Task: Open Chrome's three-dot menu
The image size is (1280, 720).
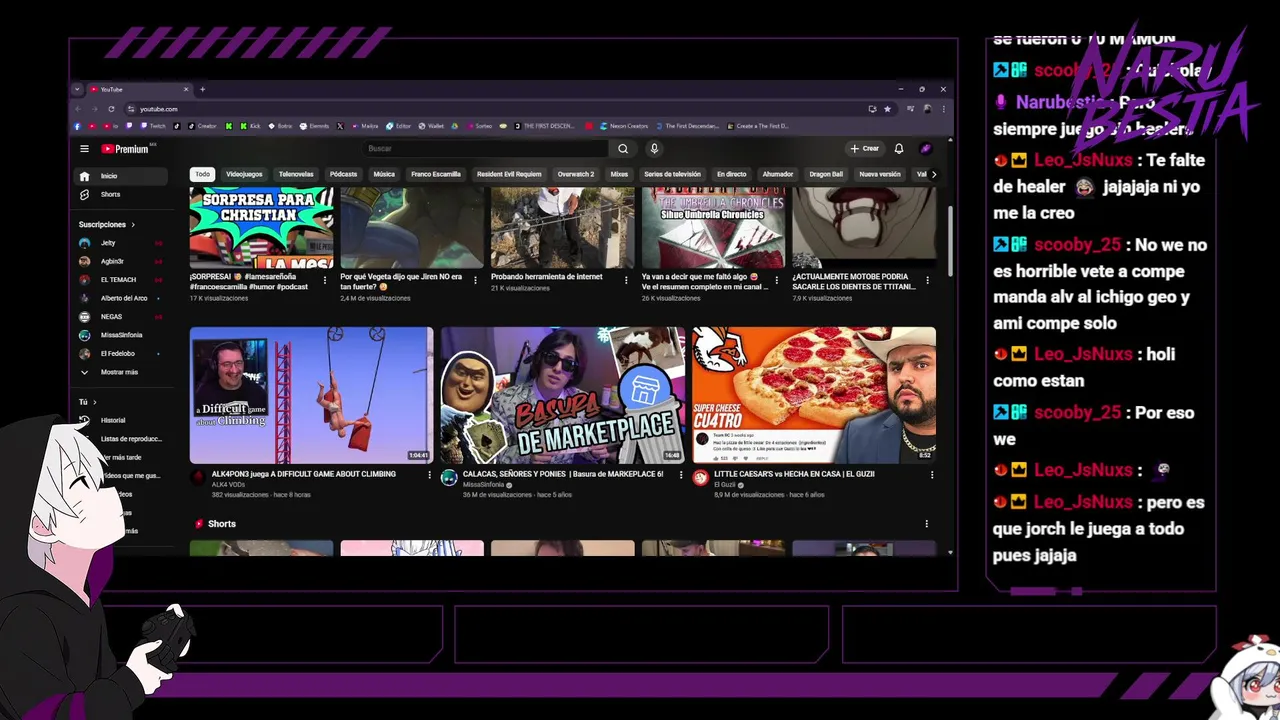Action: tap(943, 108)
